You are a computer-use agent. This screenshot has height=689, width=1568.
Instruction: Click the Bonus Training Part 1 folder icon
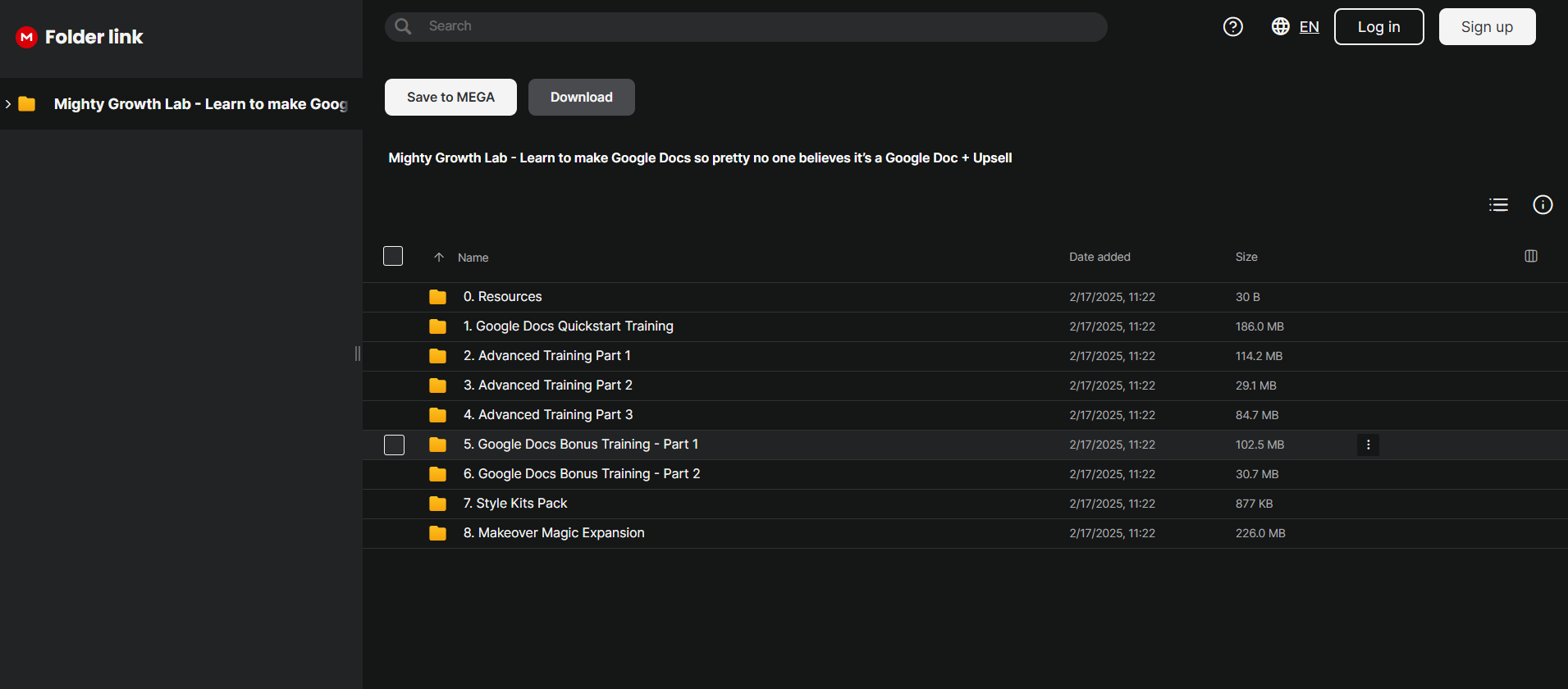(438, 445)
